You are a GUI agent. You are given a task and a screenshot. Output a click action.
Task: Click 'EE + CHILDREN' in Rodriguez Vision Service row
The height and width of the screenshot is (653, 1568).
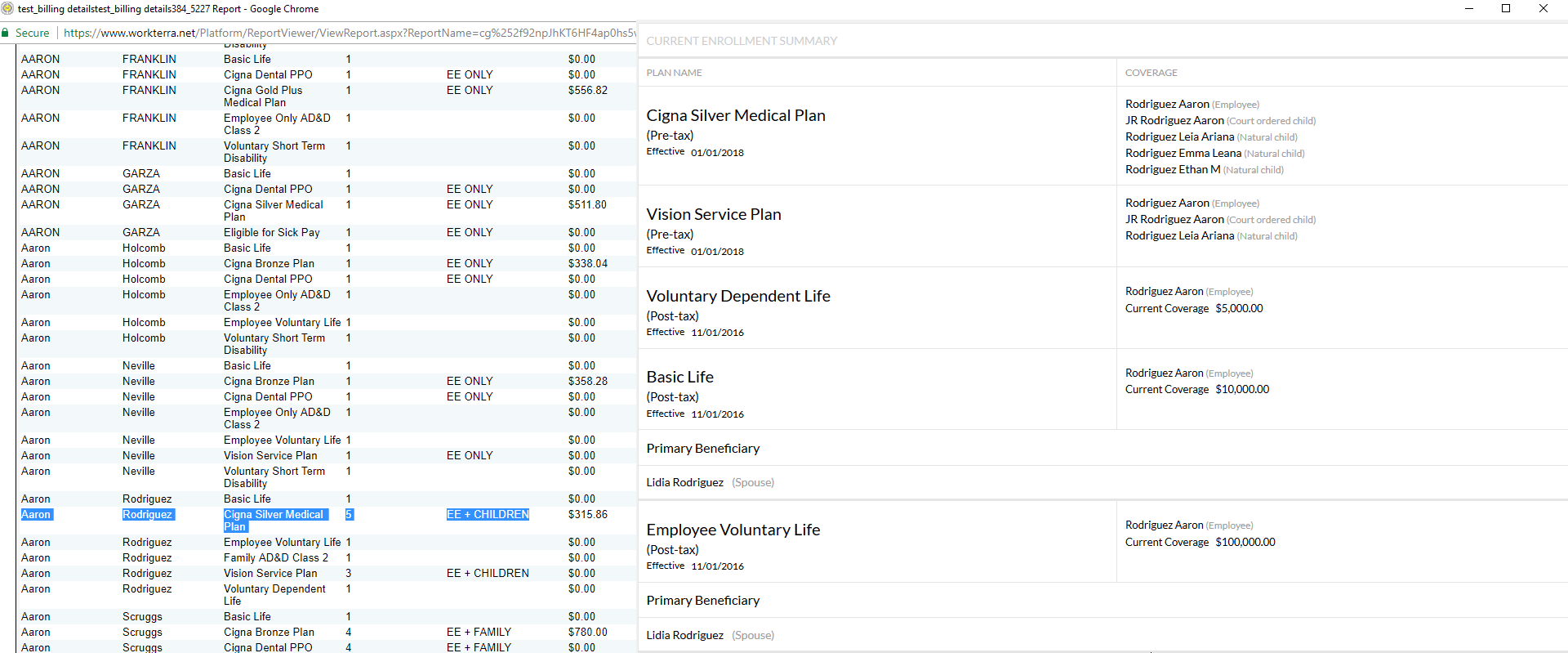(x=488, y=573)
